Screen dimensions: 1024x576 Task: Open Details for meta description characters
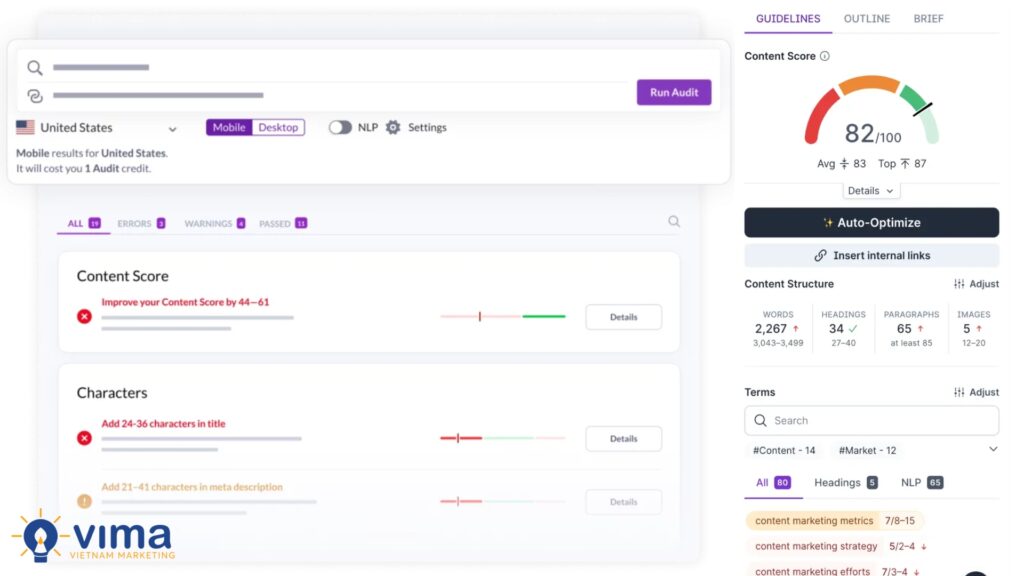click(624, 502)
